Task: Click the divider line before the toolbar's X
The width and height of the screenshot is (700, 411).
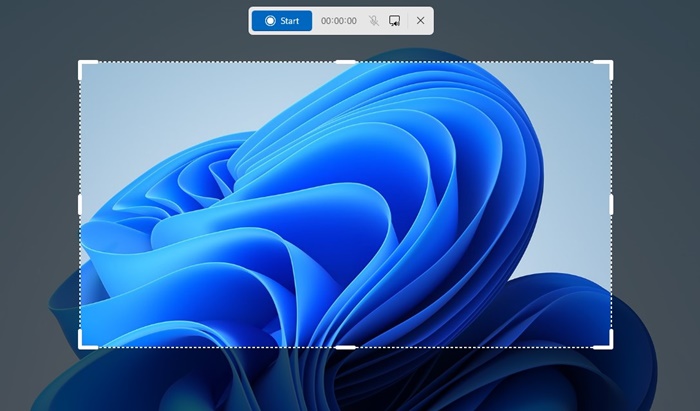Action: [x=409, y=21]
